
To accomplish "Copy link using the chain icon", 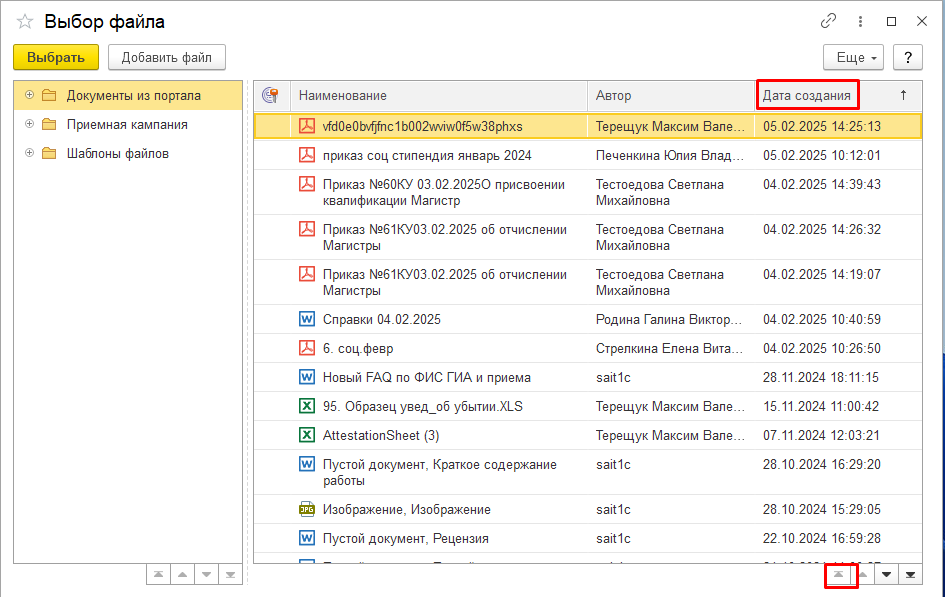I will [828, 21].
